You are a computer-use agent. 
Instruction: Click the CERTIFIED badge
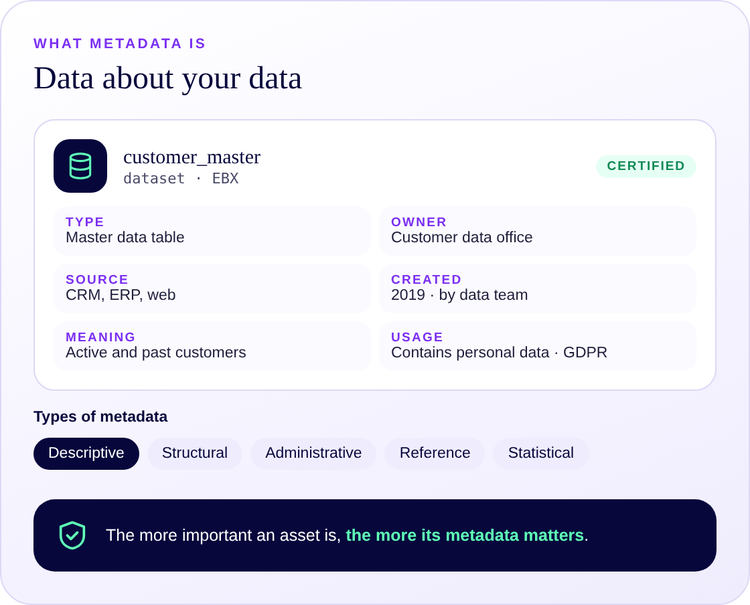[646, 166]
